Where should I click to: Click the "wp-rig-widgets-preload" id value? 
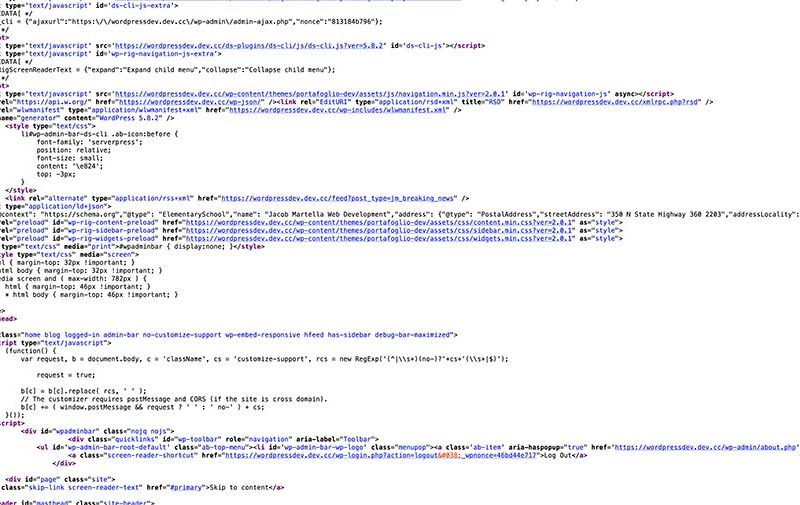[111, 238]
